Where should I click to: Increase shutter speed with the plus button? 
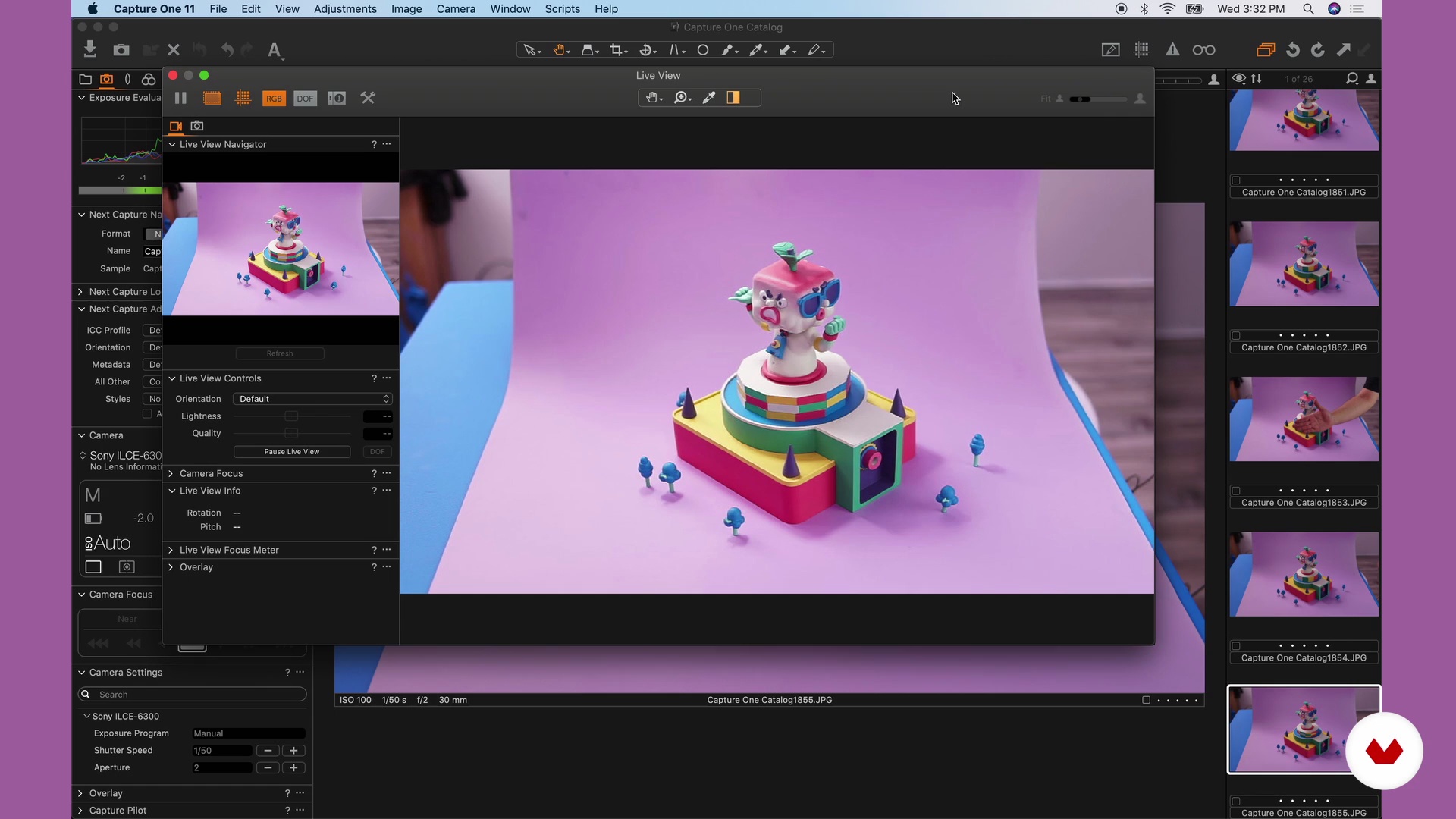click(x=293, y=751)
